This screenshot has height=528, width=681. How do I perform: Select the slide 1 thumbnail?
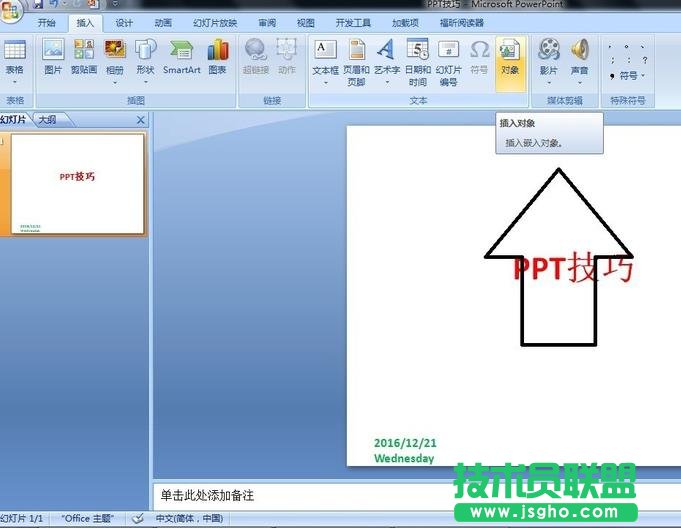(77, 184)
